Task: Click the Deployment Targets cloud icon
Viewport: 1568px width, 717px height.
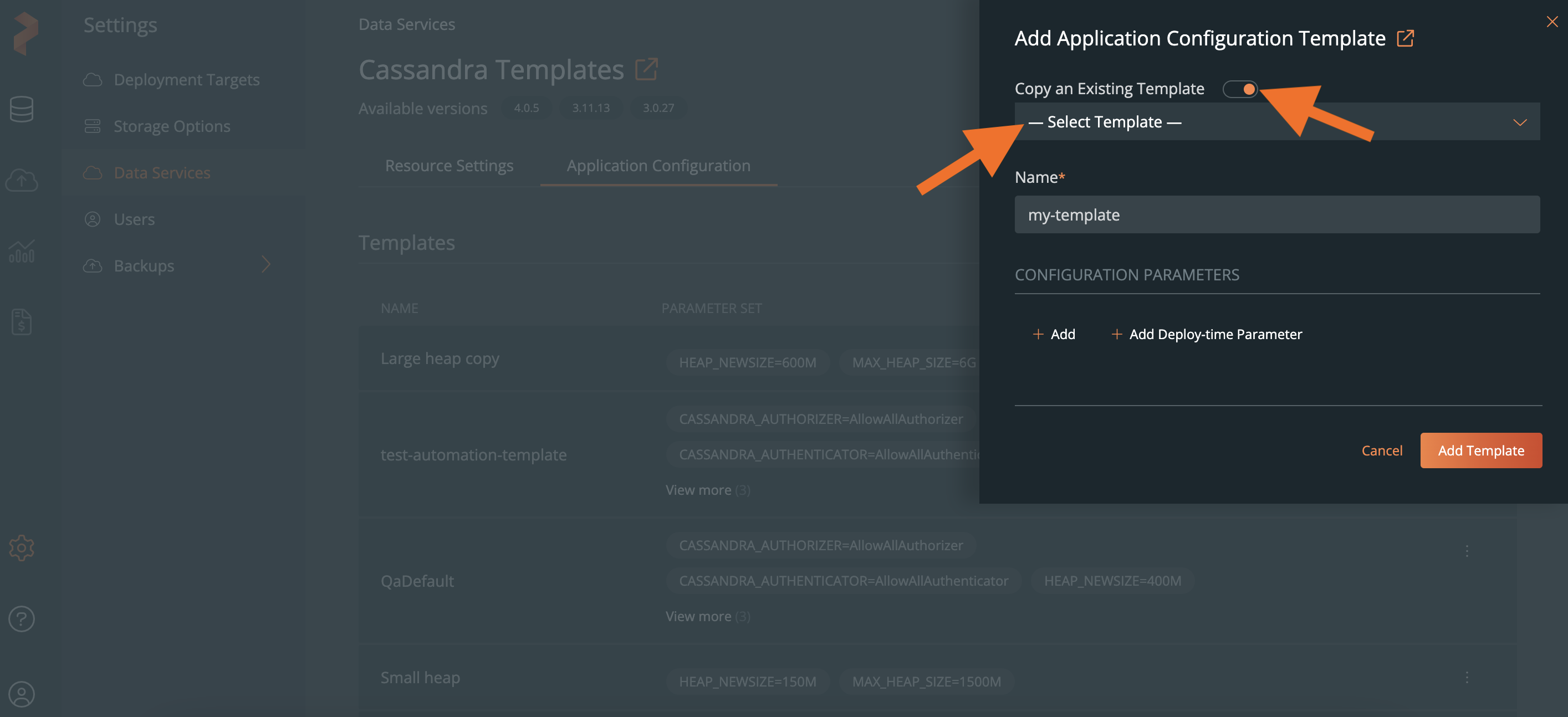Action: click(x=93, y=80)
